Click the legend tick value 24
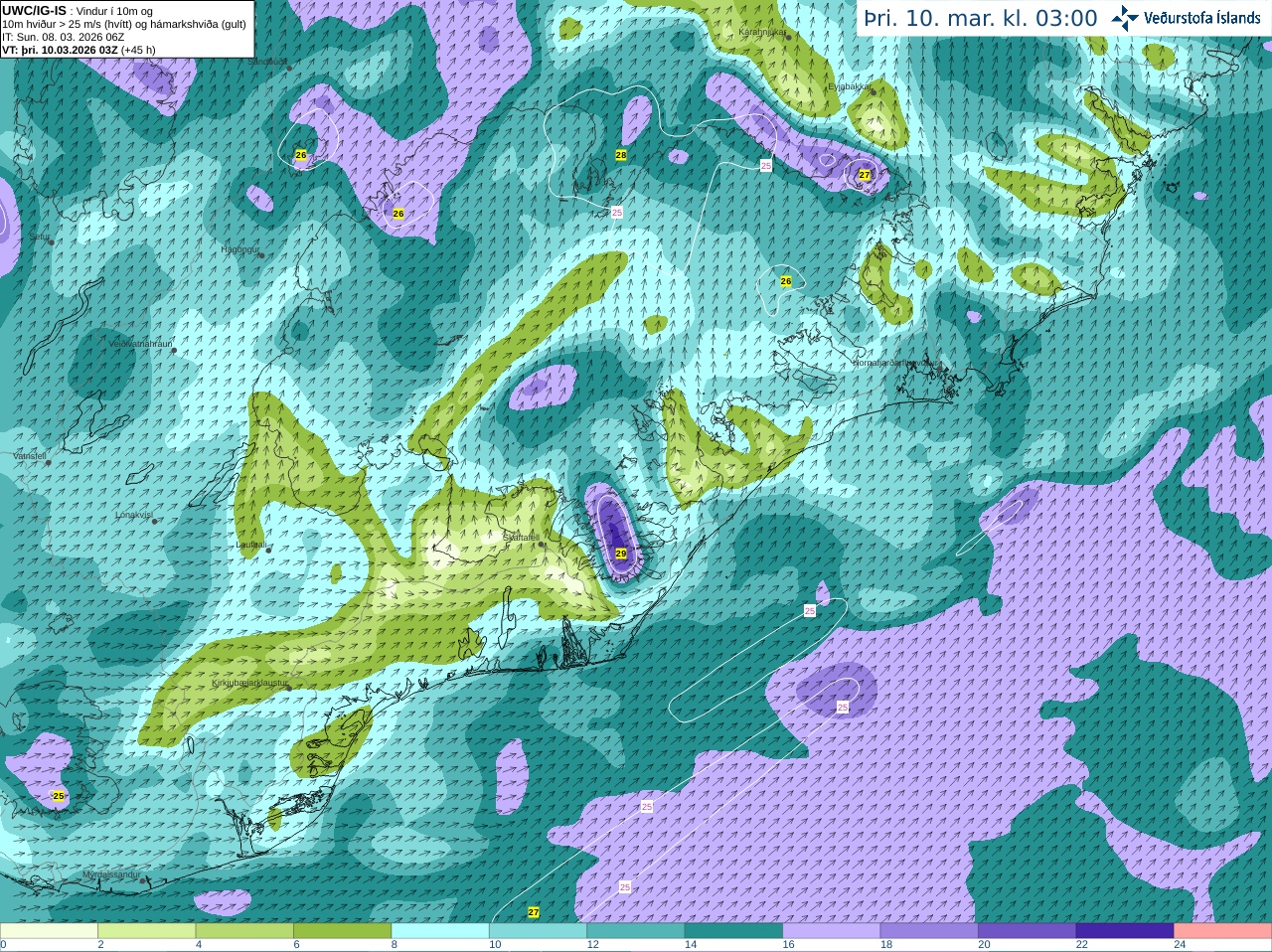The width and height of the screenshot is (1272, 952). [x=1180, y=945]
